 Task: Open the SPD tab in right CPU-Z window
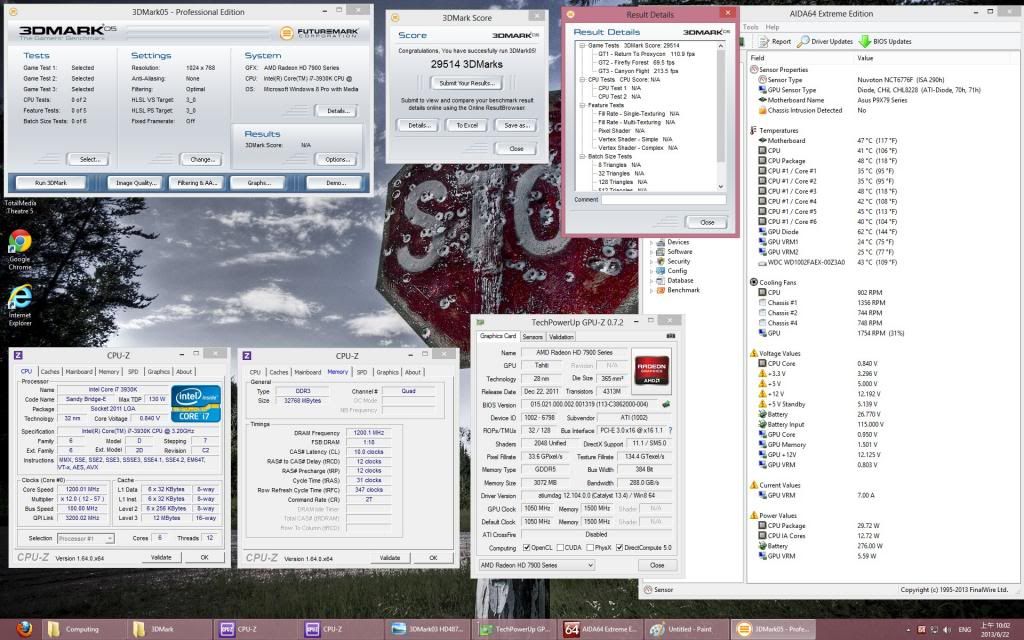tap(362, 372)
